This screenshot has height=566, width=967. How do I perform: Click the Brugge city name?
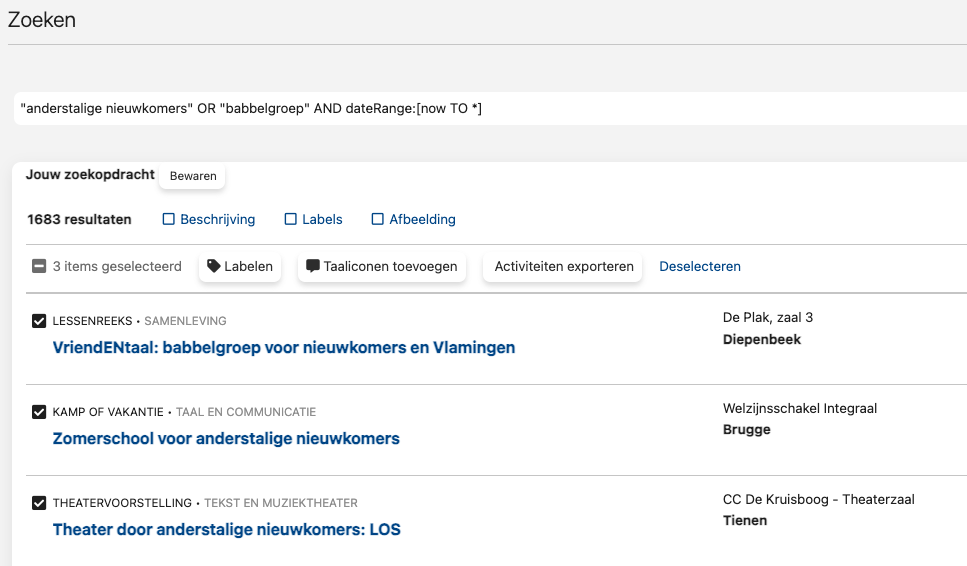746,430
